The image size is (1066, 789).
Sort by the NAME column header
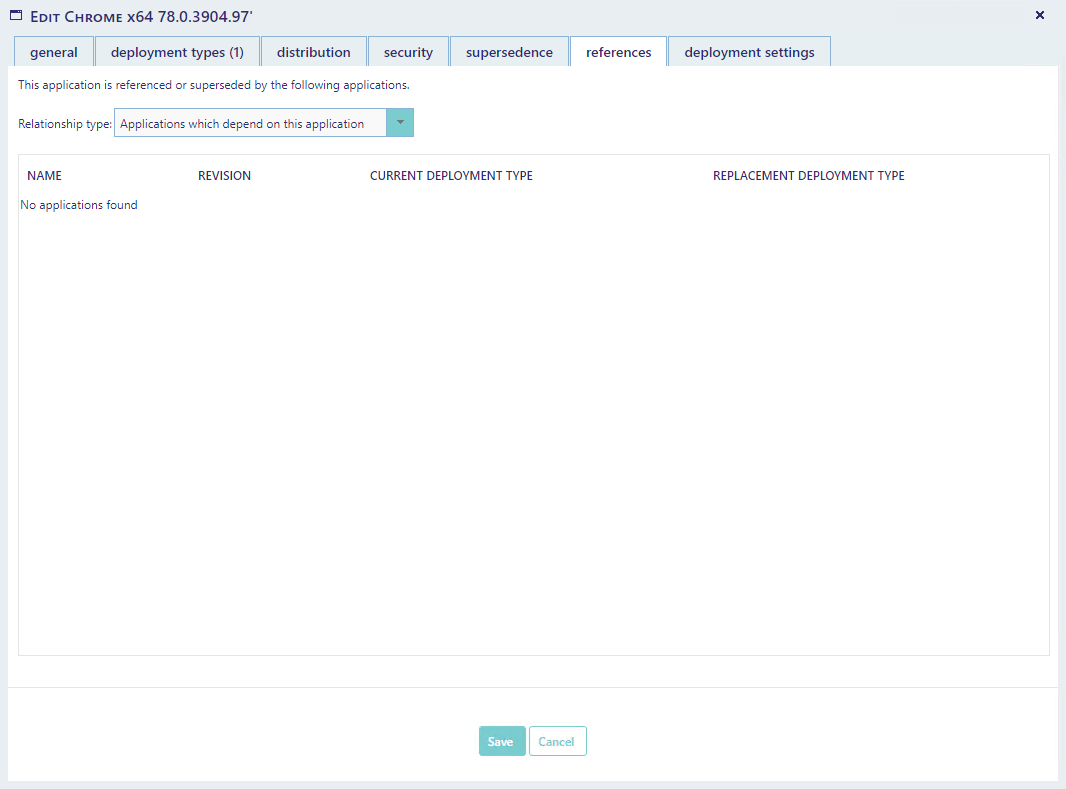(45, 176)
